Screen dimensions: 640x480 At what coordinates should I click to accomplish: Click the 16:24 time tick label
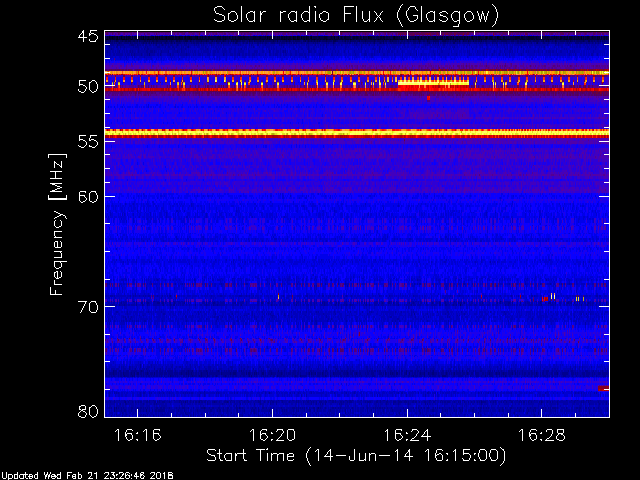407,435
